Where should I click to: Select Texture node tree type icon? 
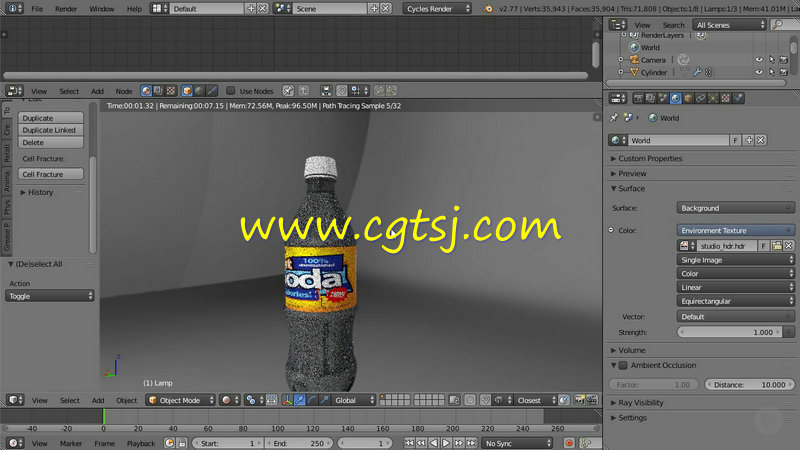click(171, 91)
